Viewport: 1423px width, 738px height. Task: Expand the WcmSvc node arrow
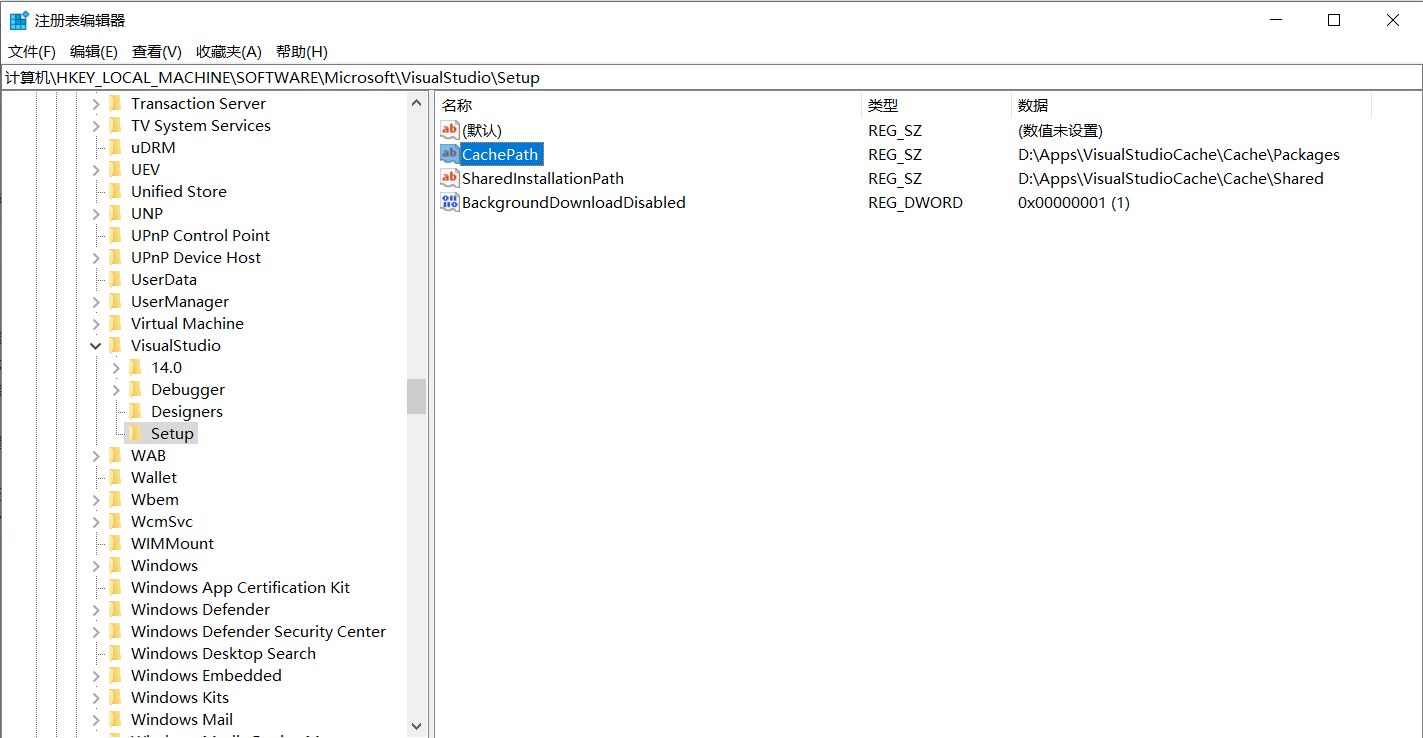pos(96,521)
